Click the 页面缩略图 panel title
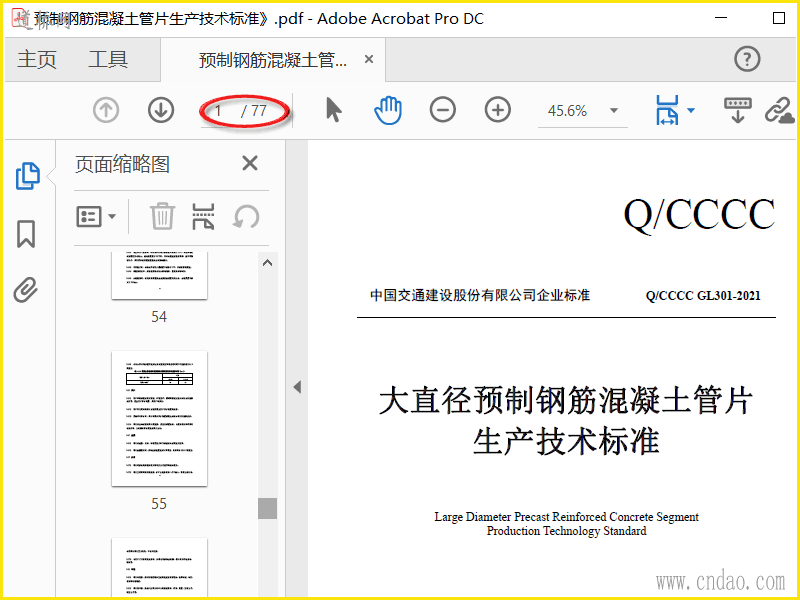The width and height of the screenshot is (800, 600). (122, 164)
